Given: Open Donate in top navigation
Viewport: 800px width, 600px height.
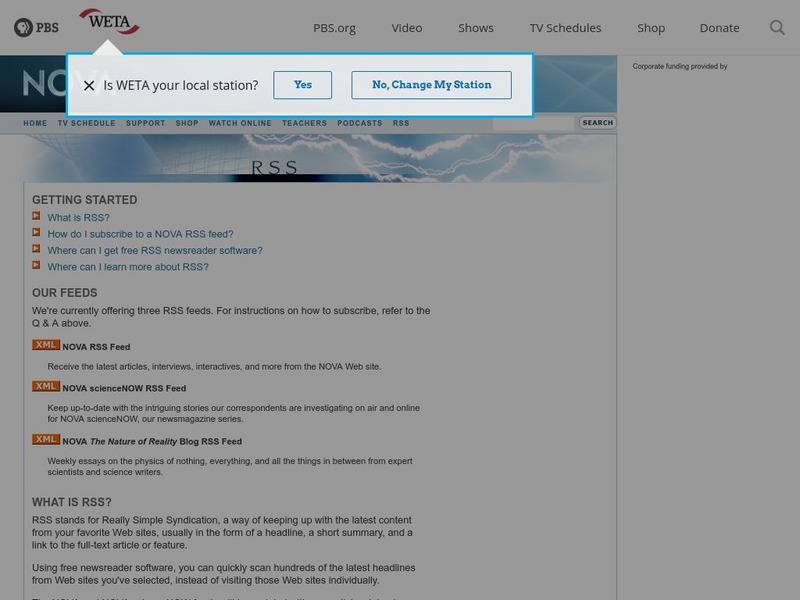Looking at the screenshot, I should pos(719,28).
